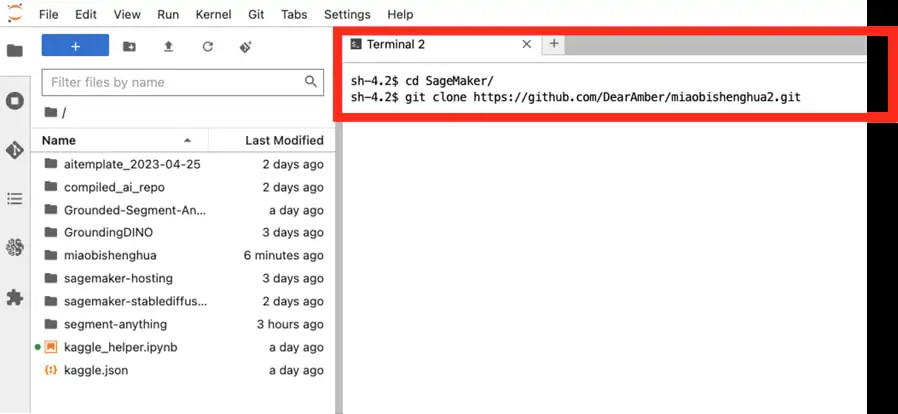
Task: Click the upload files arrow icon
Action: tap(168, 47)
